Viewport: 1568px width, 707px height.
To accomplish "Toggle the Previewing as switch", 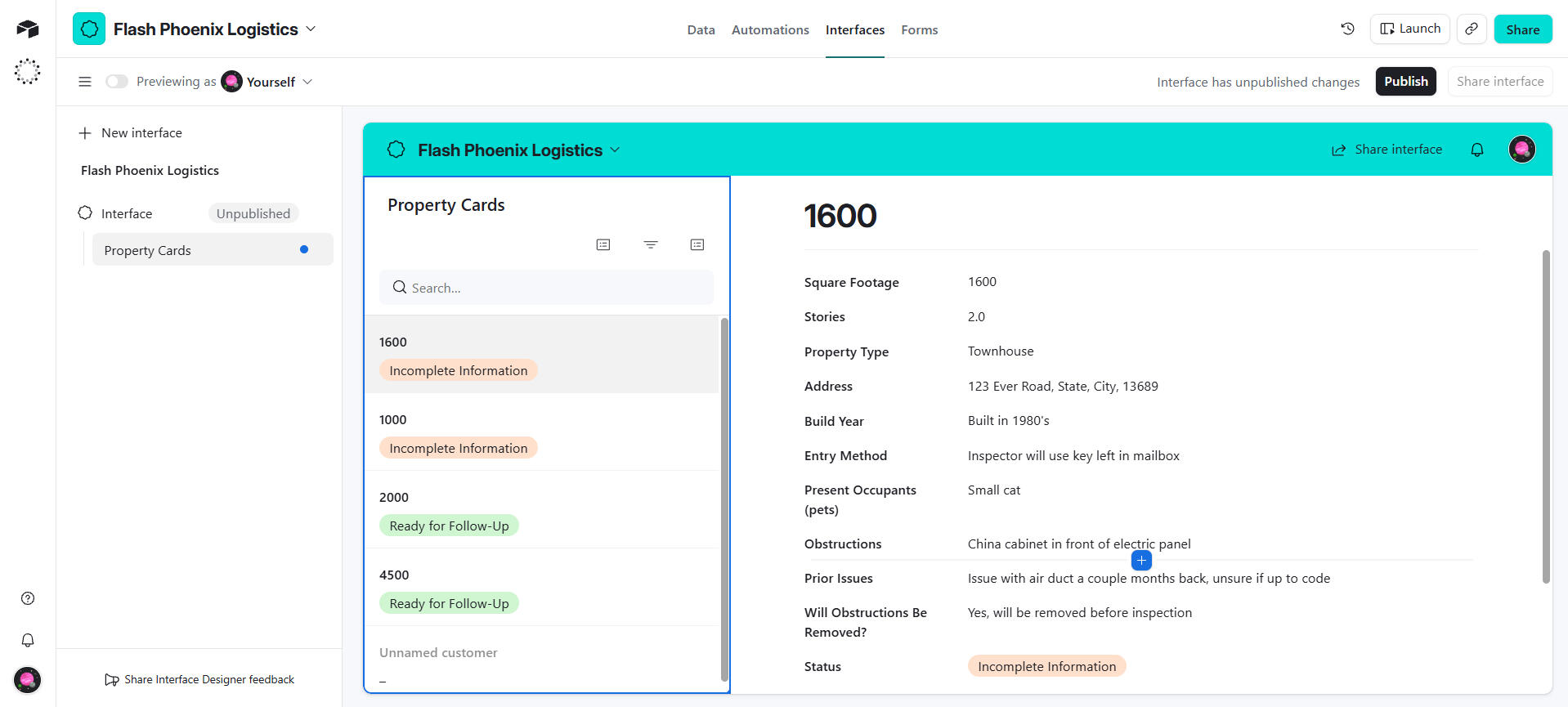I will [117, 82].
